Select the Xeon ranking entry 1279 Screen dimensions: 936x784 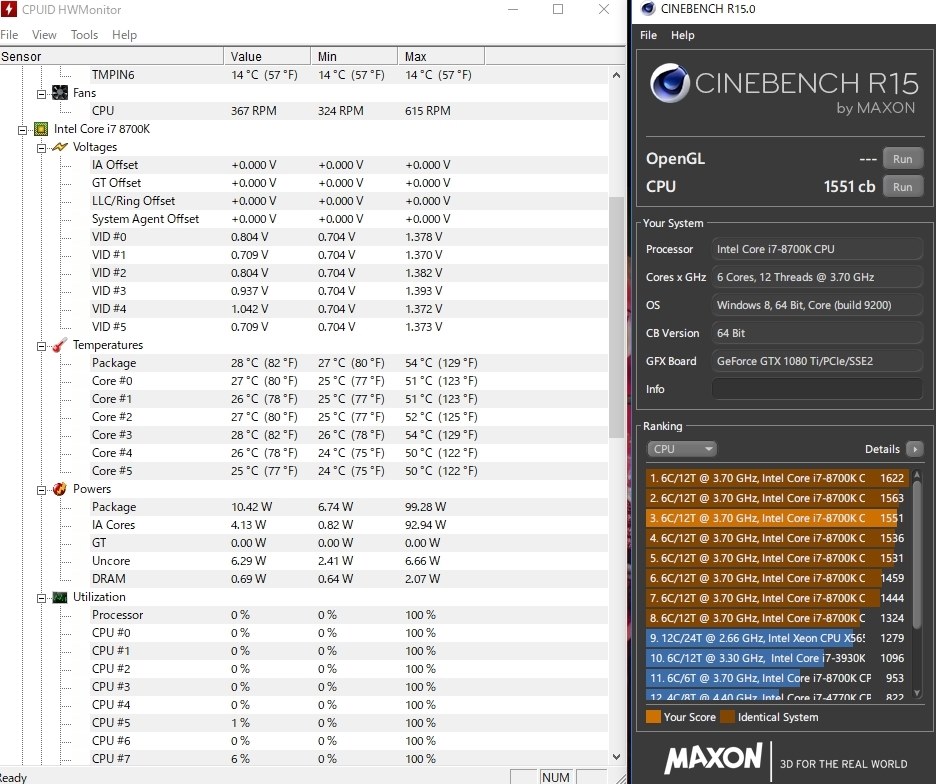pos(777,638)
